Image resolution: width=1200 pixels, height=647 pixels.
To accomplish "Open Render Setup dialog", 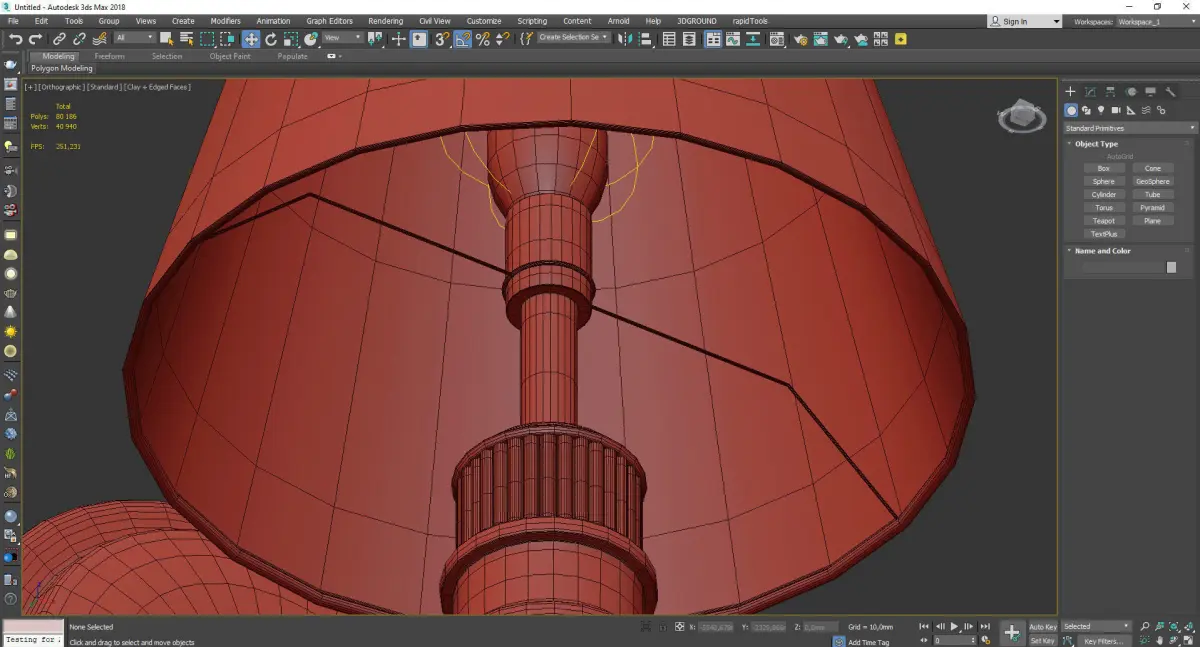I will point(801,40).
